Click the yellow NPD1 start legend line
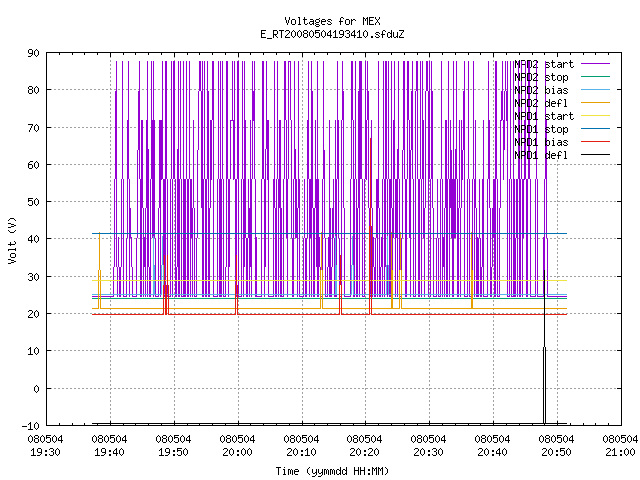Image resolution: width=640 pixels, height=480 pixels. pyautogui.click(x=596, y=116)
